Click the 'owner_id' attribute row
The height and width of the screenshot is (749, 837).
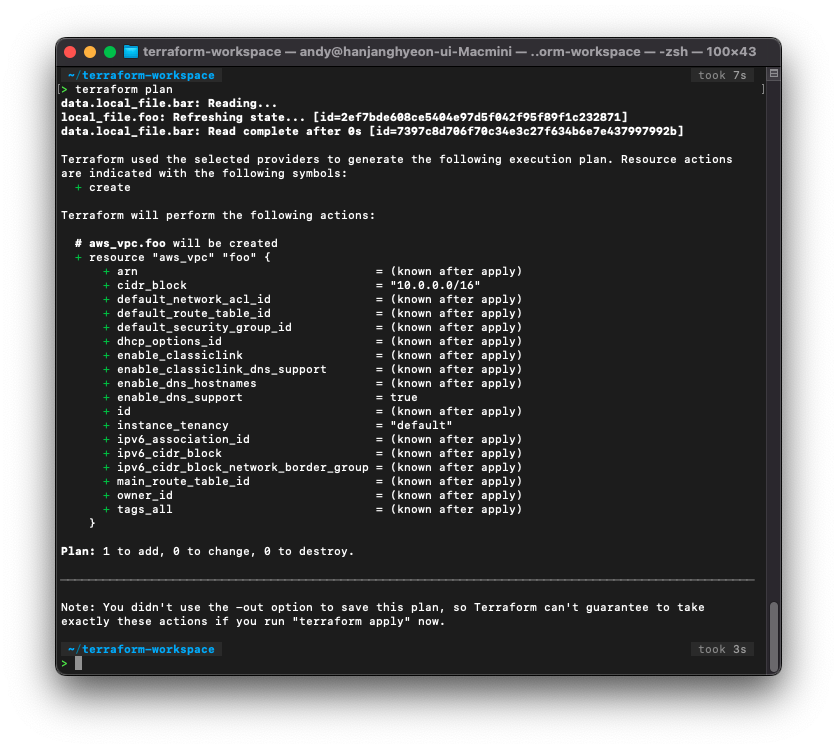coord(312,495)
